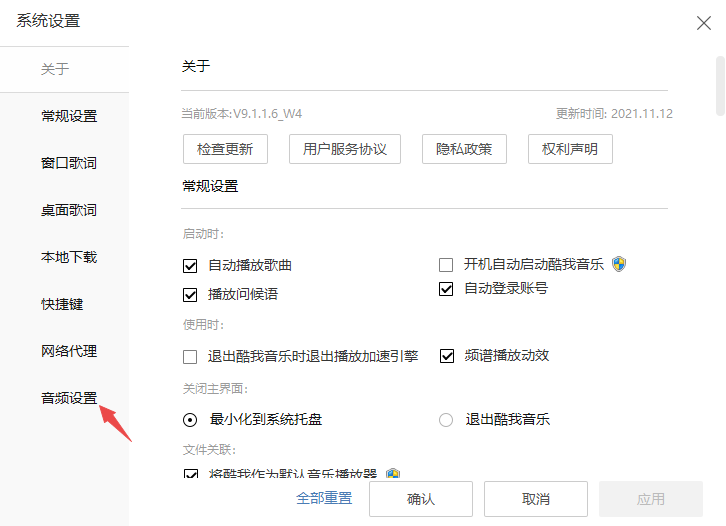Viewport: 726px width, 526px height.
Task: View the 隐私政策
Action: click(x=464, y=149)
